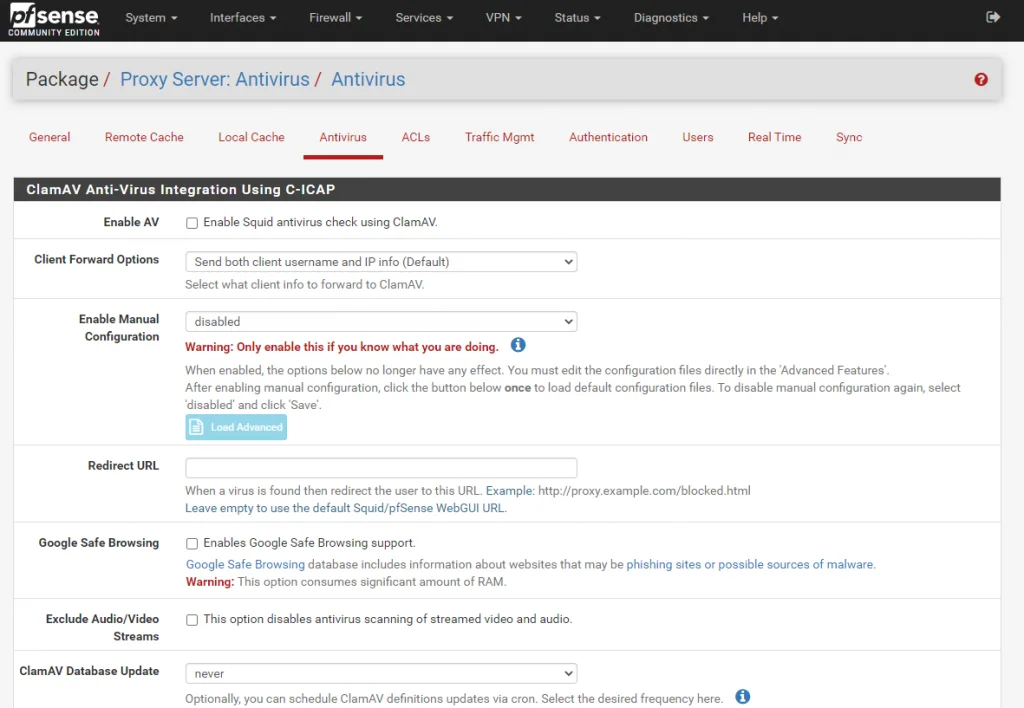Open the Real Time tab

point(775,137)
